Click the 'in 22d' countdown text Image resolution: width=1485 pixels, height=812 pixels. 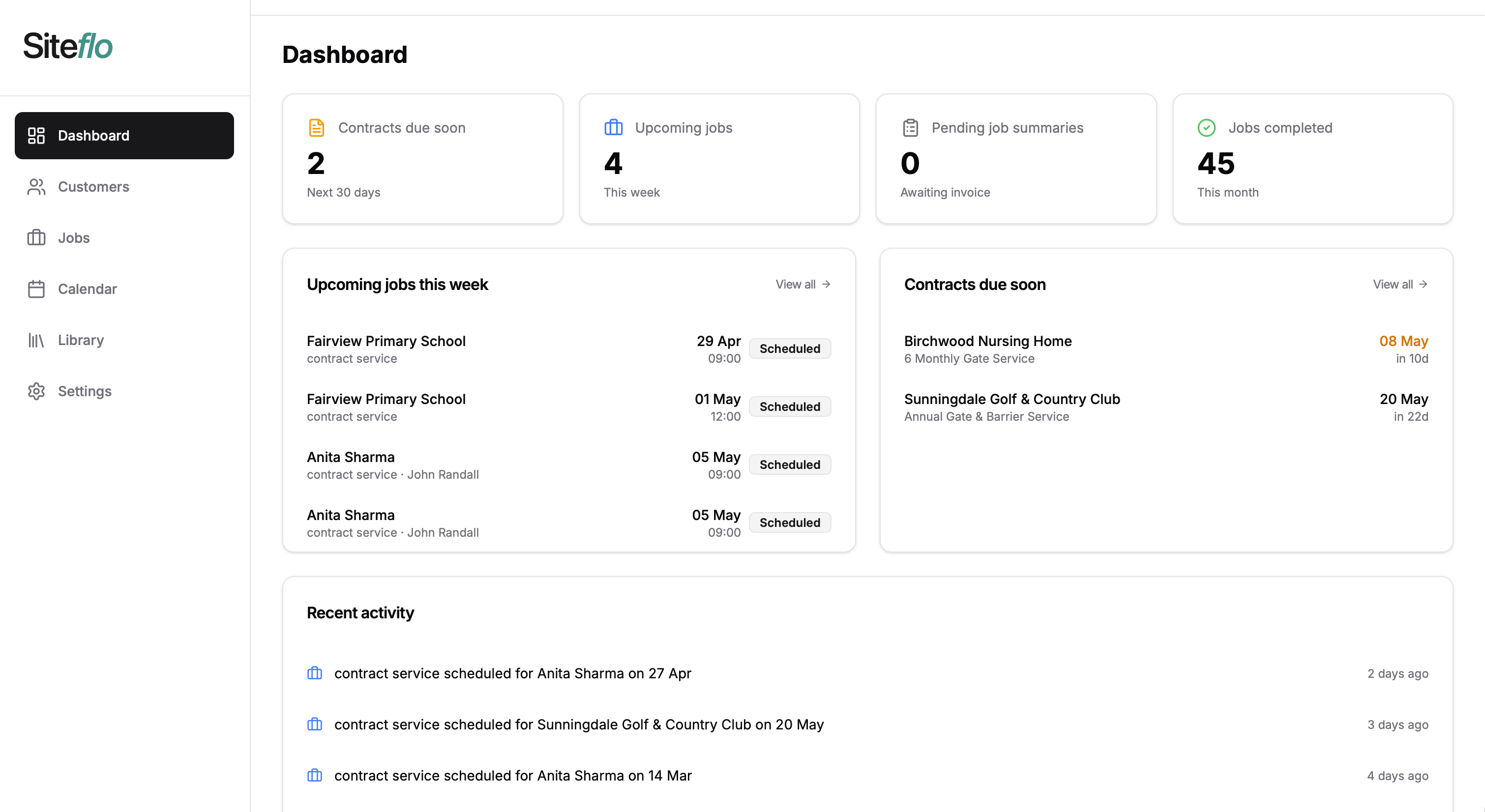click(x=1411, y=417)
